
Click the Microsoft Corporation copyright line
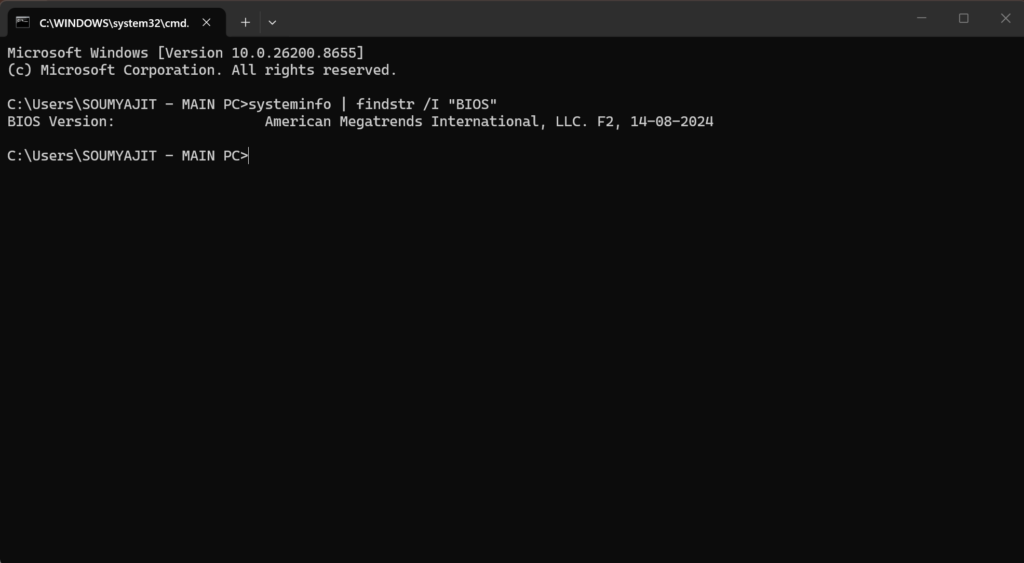coord(202,70)
